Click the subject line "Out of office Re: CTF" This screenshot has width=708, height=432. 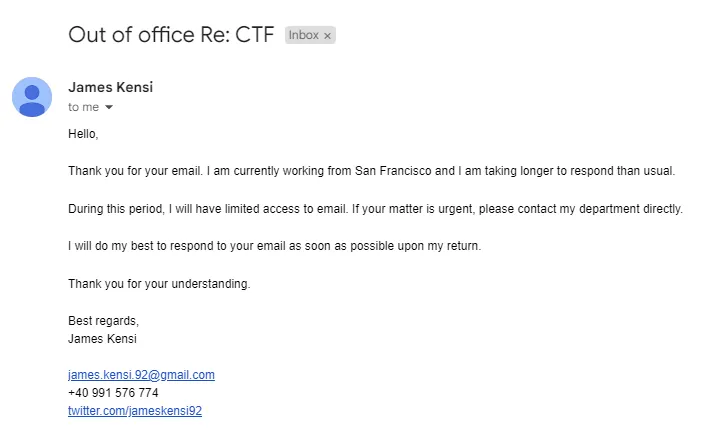click(x=170, y=34)
